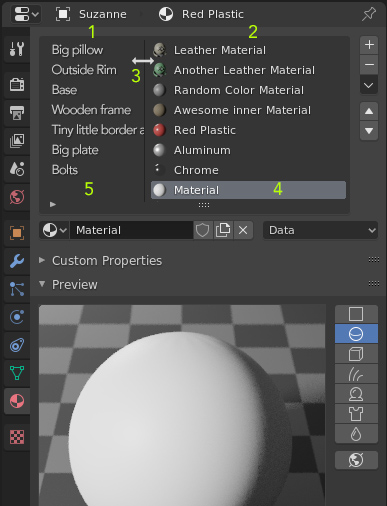Toggle fake user shield icon
This screenshot has width=387, height=506.
coord(202,230)
